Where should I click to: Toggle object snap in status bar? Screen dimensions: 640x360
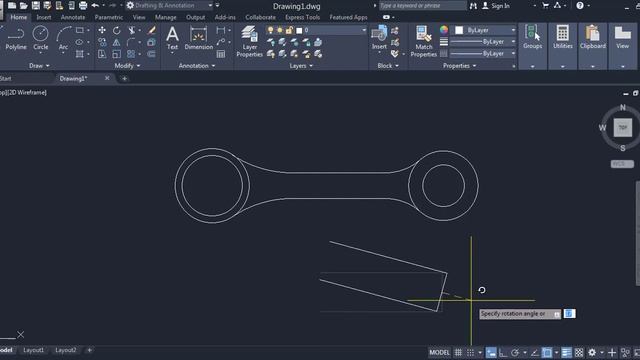tap(547, 353)
